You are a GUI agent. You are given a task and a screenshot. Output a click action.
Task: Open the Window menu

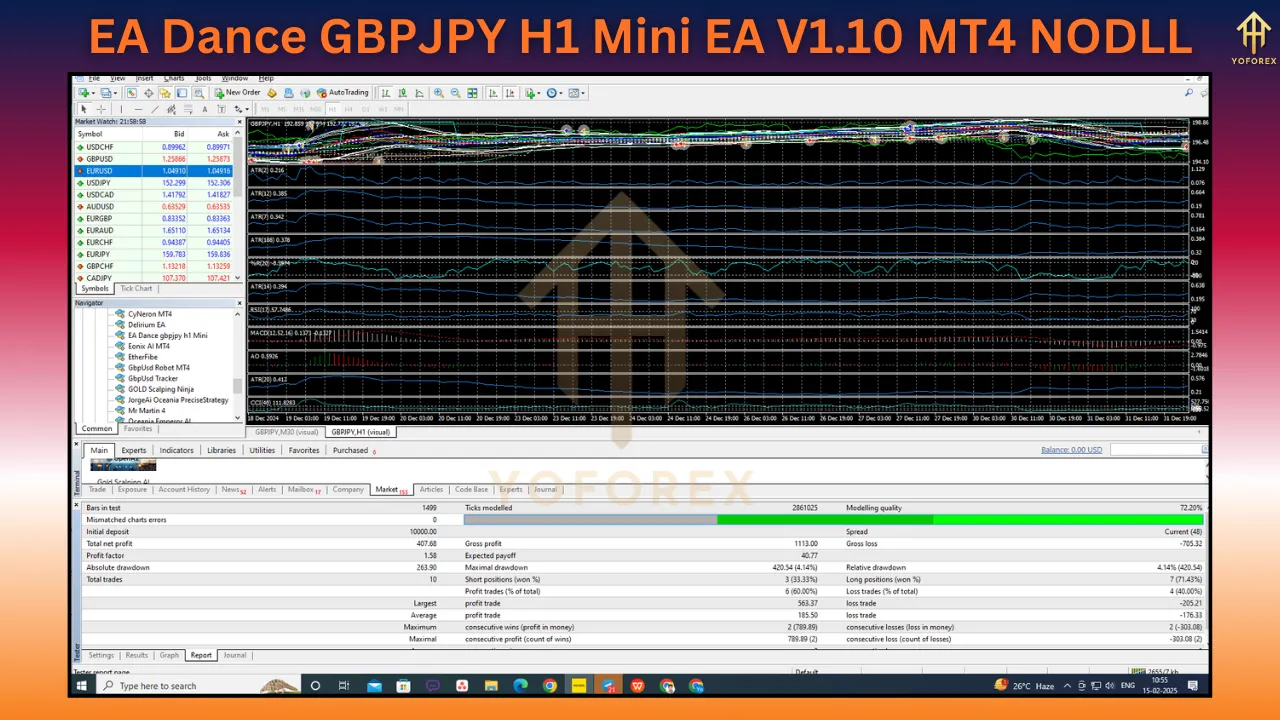click(x=235, y=78)
